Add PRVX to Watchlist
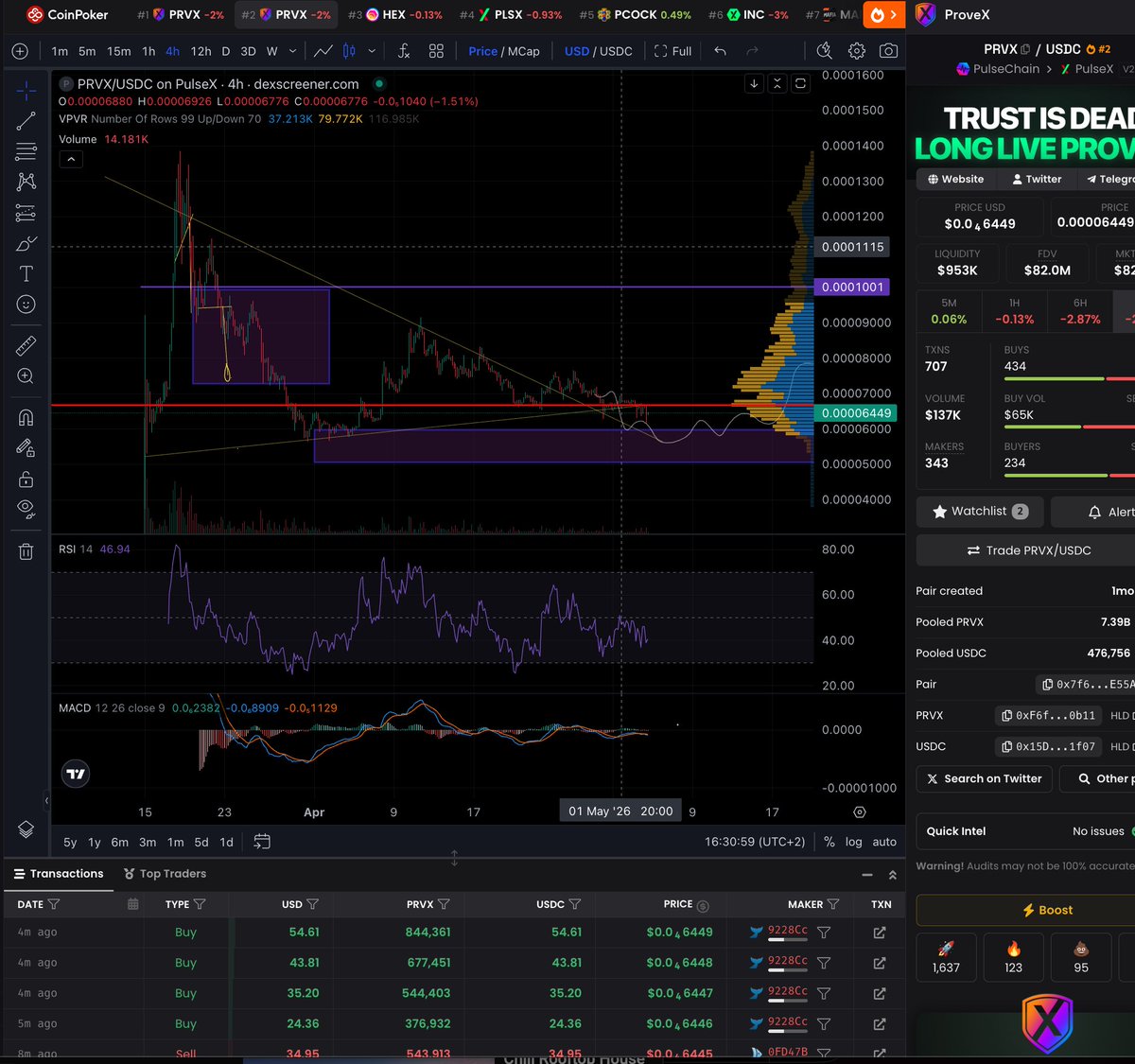Image resolution: width=1135 pixels, height=1064 pixels. [980, 512]
